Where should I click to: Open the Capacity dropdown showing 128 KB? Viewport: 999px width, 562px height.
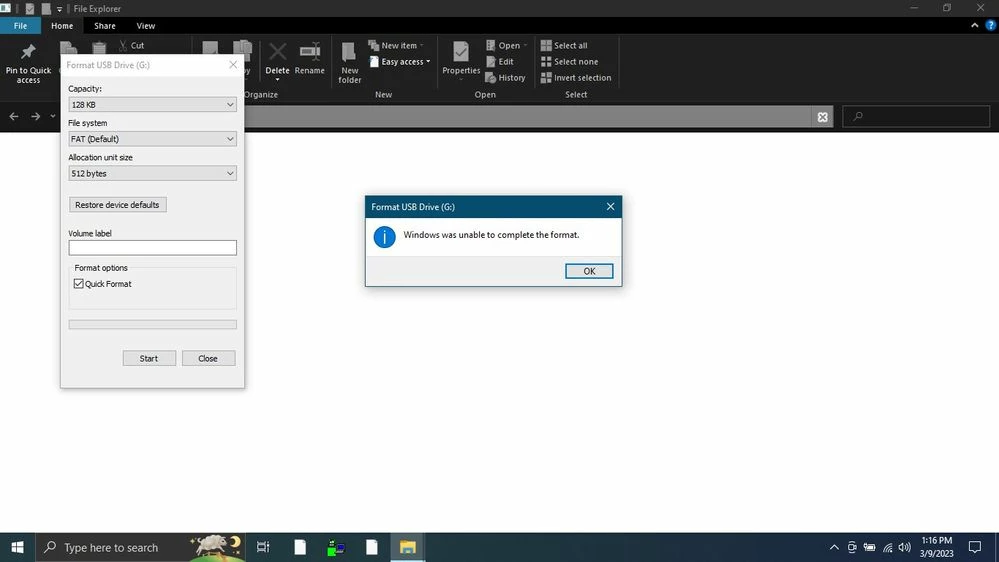[x=152, y=104]
